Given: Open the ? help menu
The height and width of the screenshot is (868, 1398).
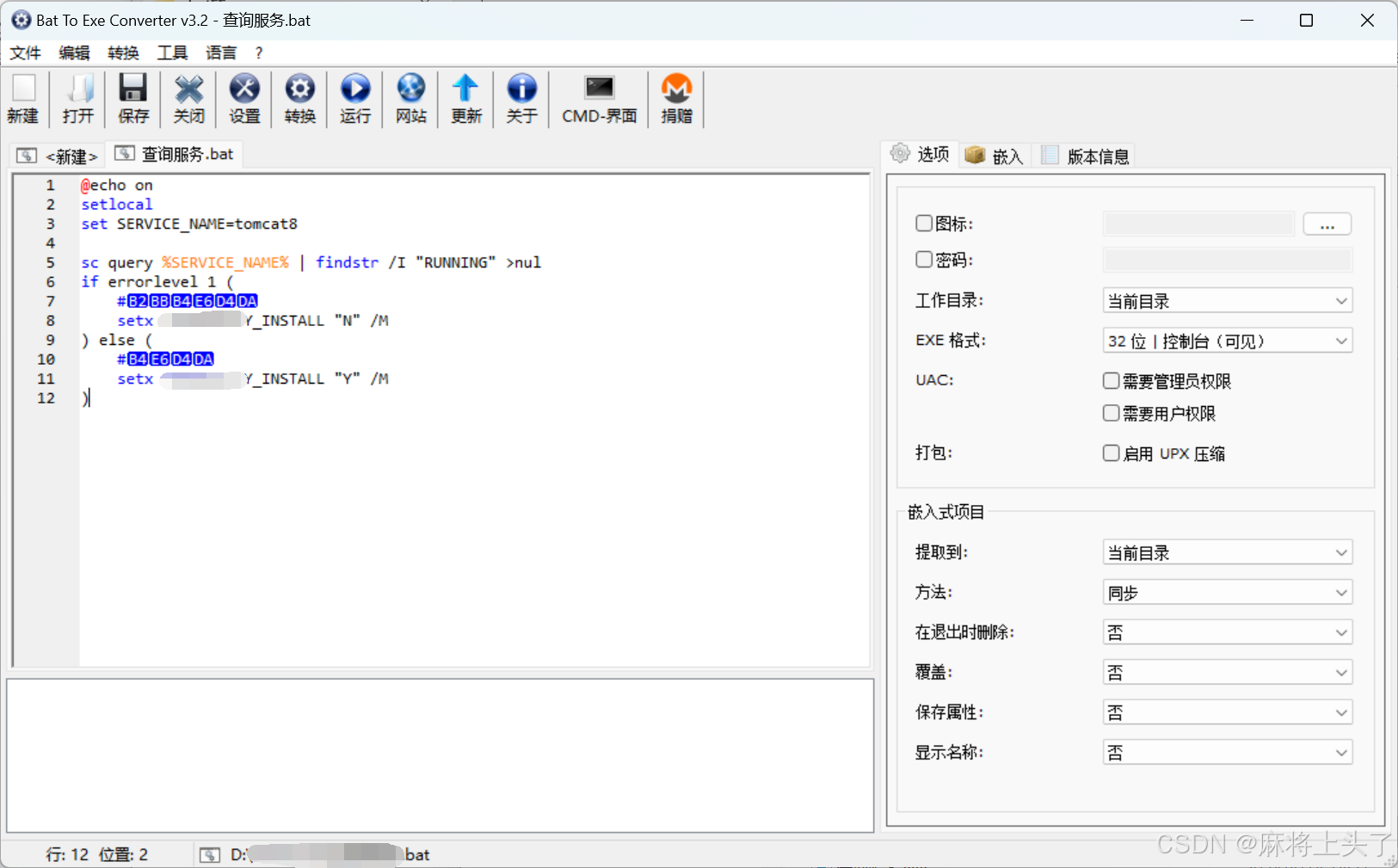Looking at the screenshot, I should [x=258, y=52].
